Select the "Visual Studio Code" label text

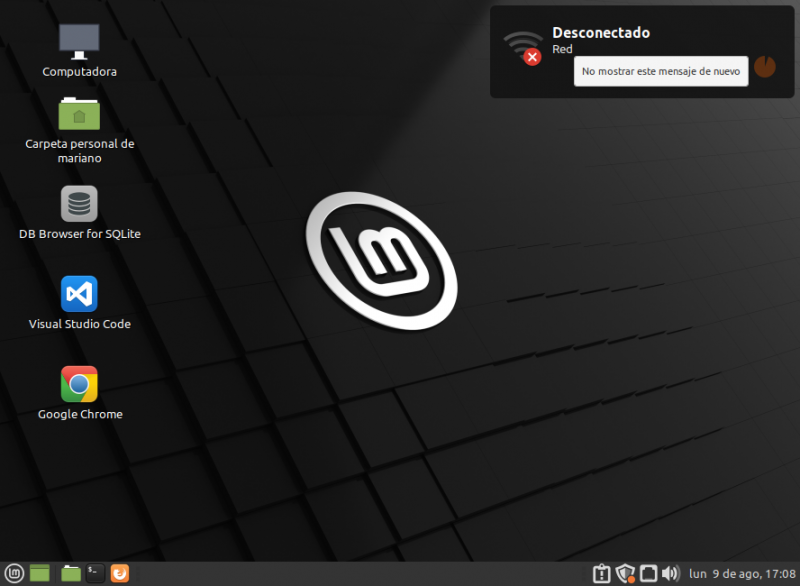(x=80, y=324)
